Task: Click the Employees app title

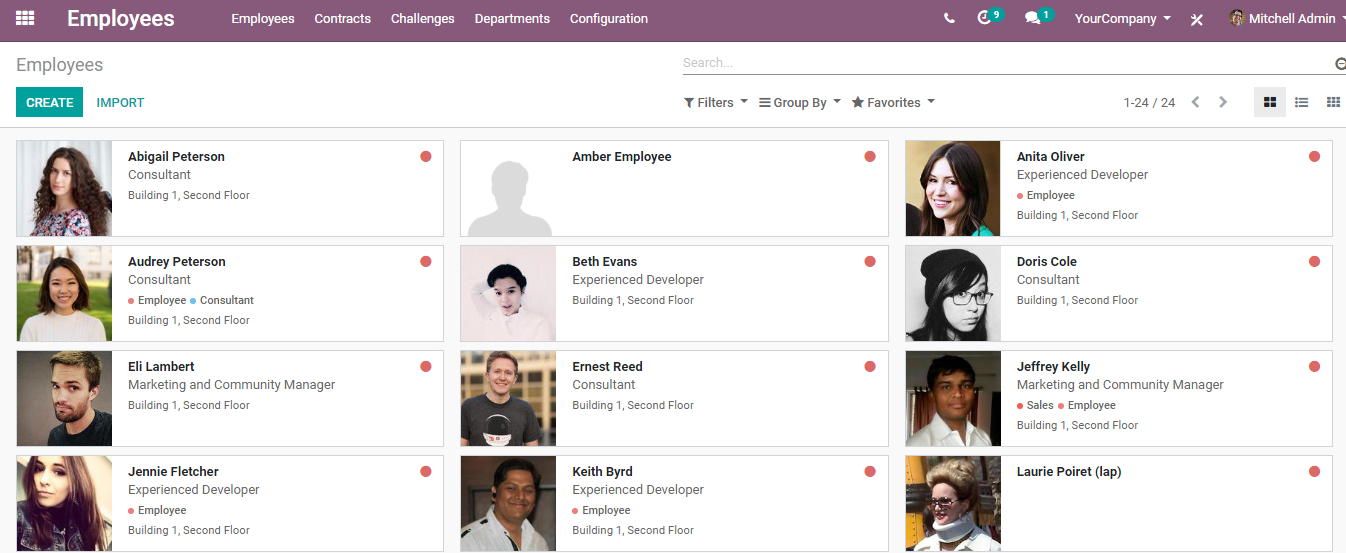Action: 121,18
